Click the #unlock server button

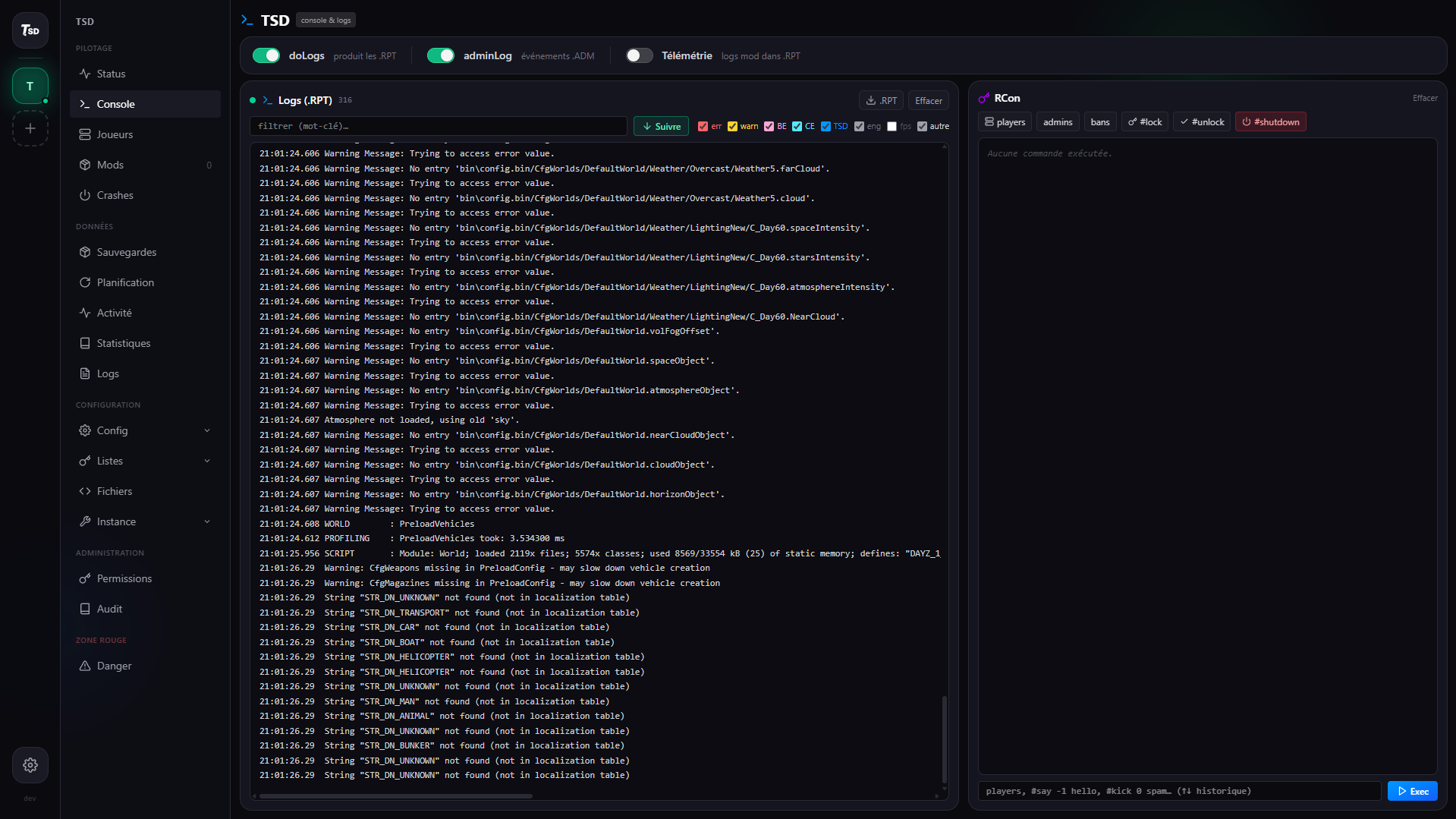coord(1202,122)
